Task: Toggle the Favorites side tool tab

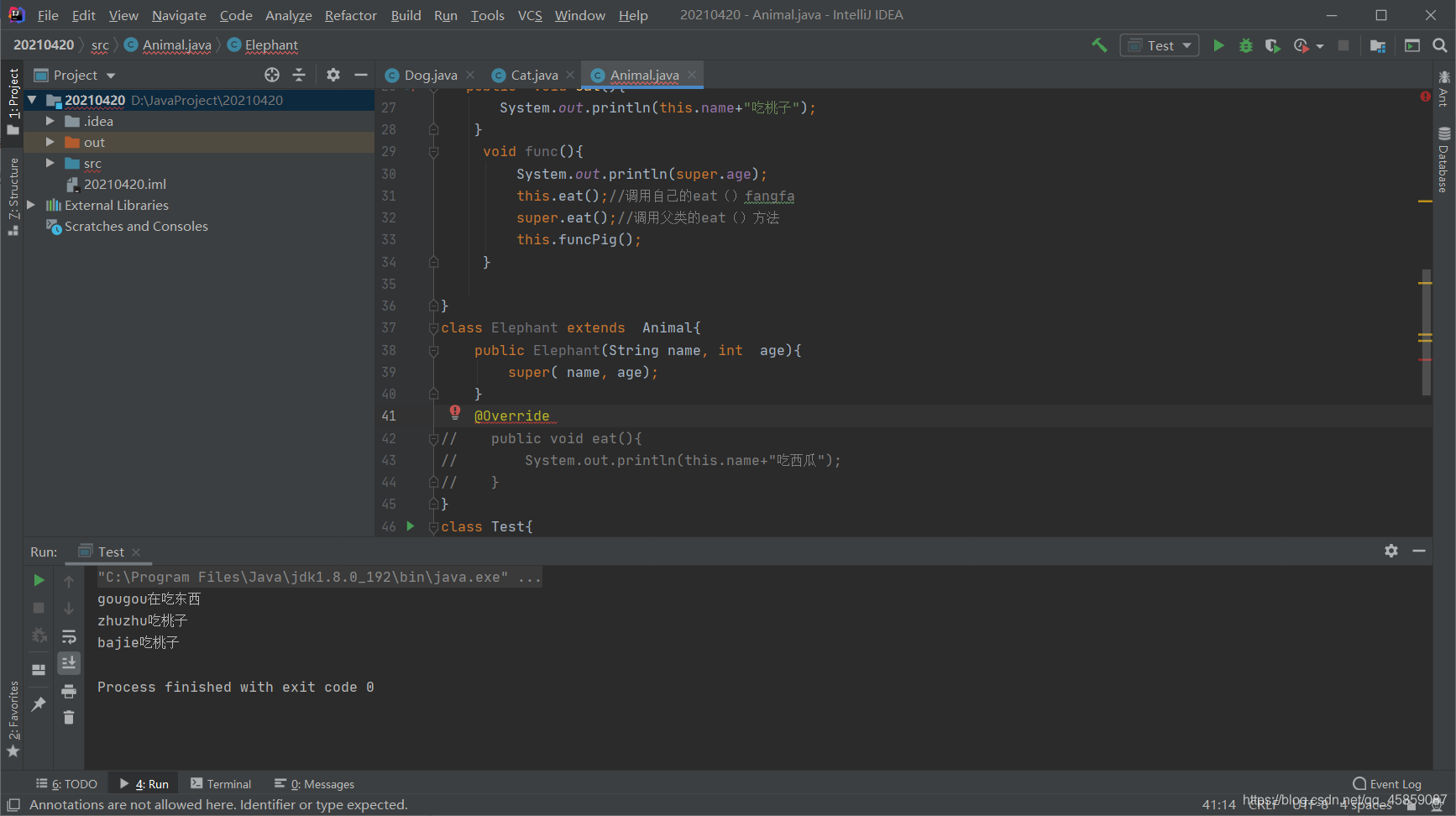Action: point(13,719)
